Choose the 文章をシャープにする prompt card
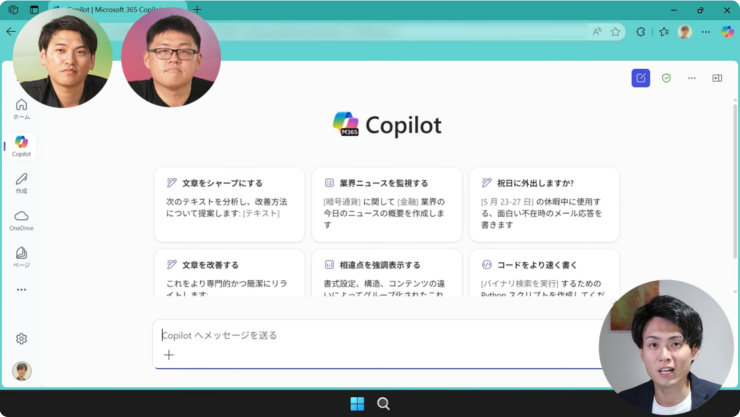Viewport: 740px width, 417px height. [229, 205]
